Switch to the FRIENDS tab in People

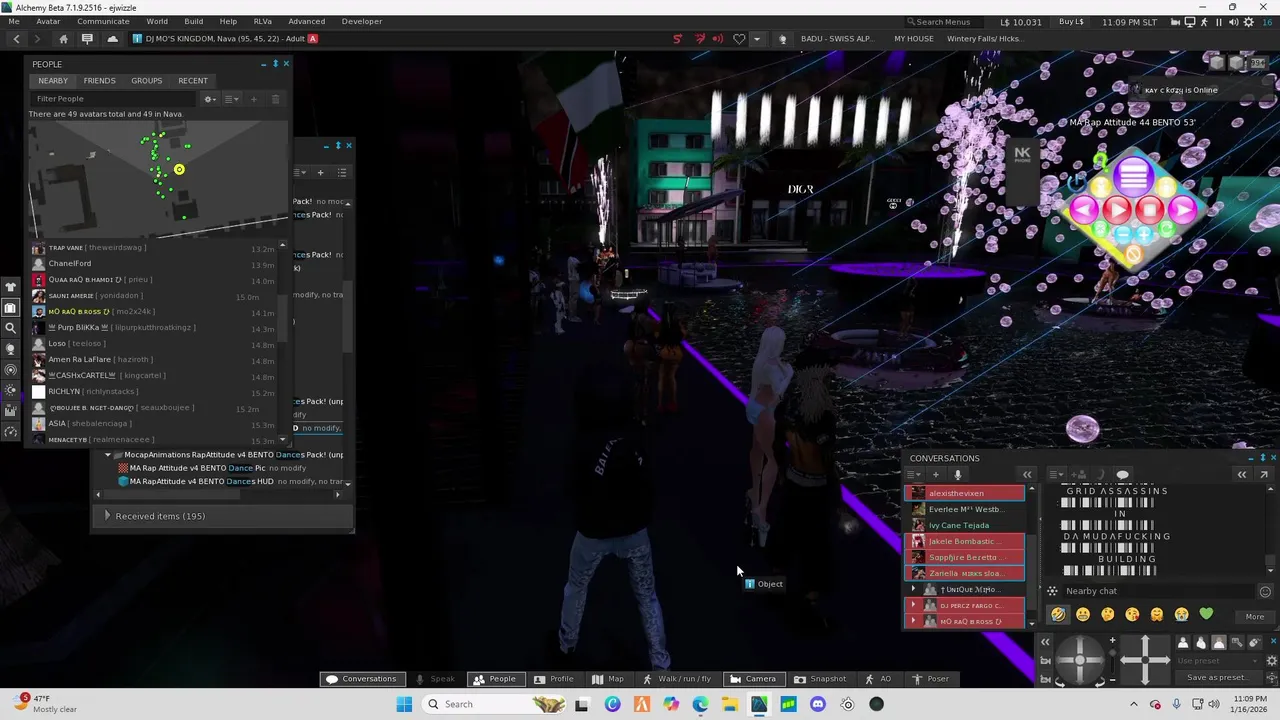[99, 81]
